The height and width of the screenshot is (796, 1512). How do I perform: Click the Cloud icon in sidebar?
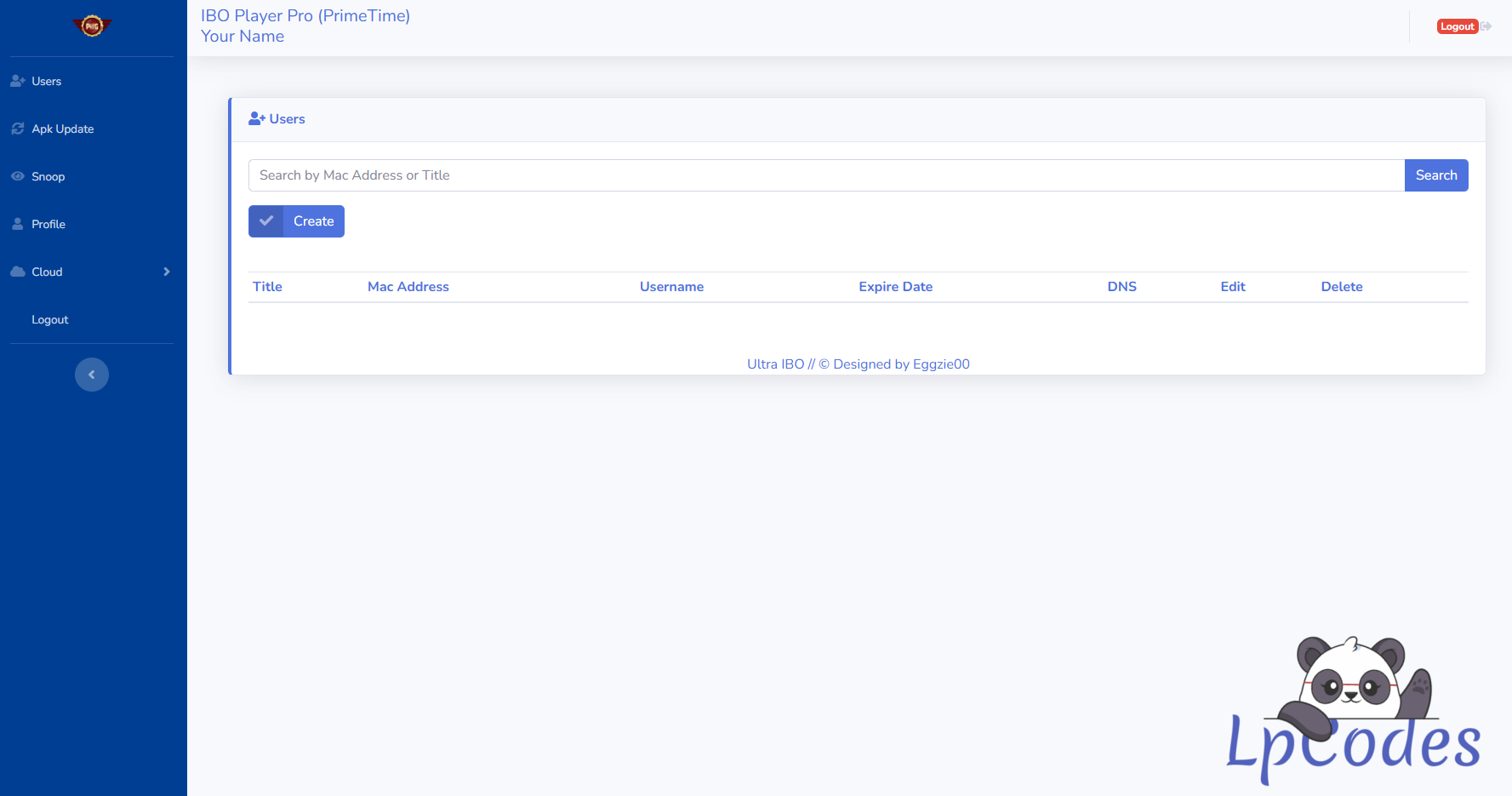coord(18,272)
